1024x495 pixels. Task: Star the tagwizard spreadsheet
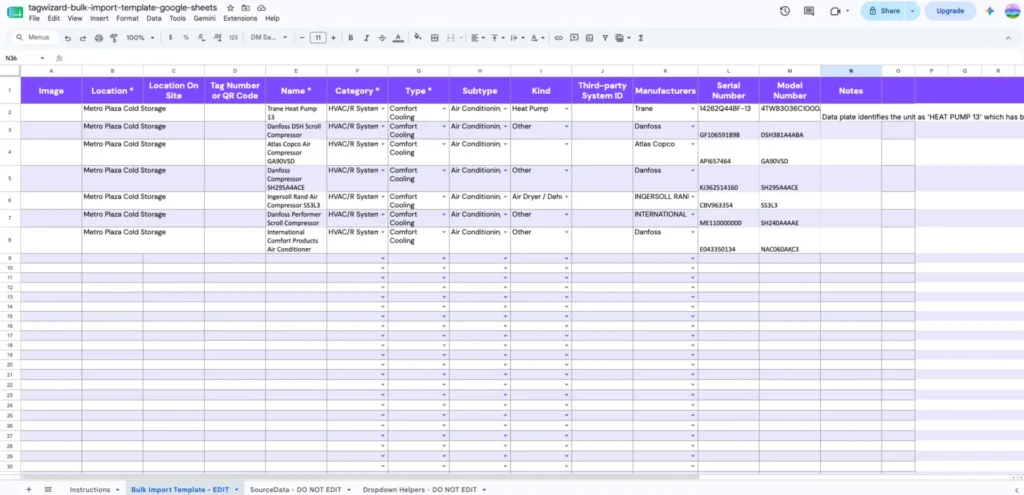pyautogui.click(x=230, y=8)
